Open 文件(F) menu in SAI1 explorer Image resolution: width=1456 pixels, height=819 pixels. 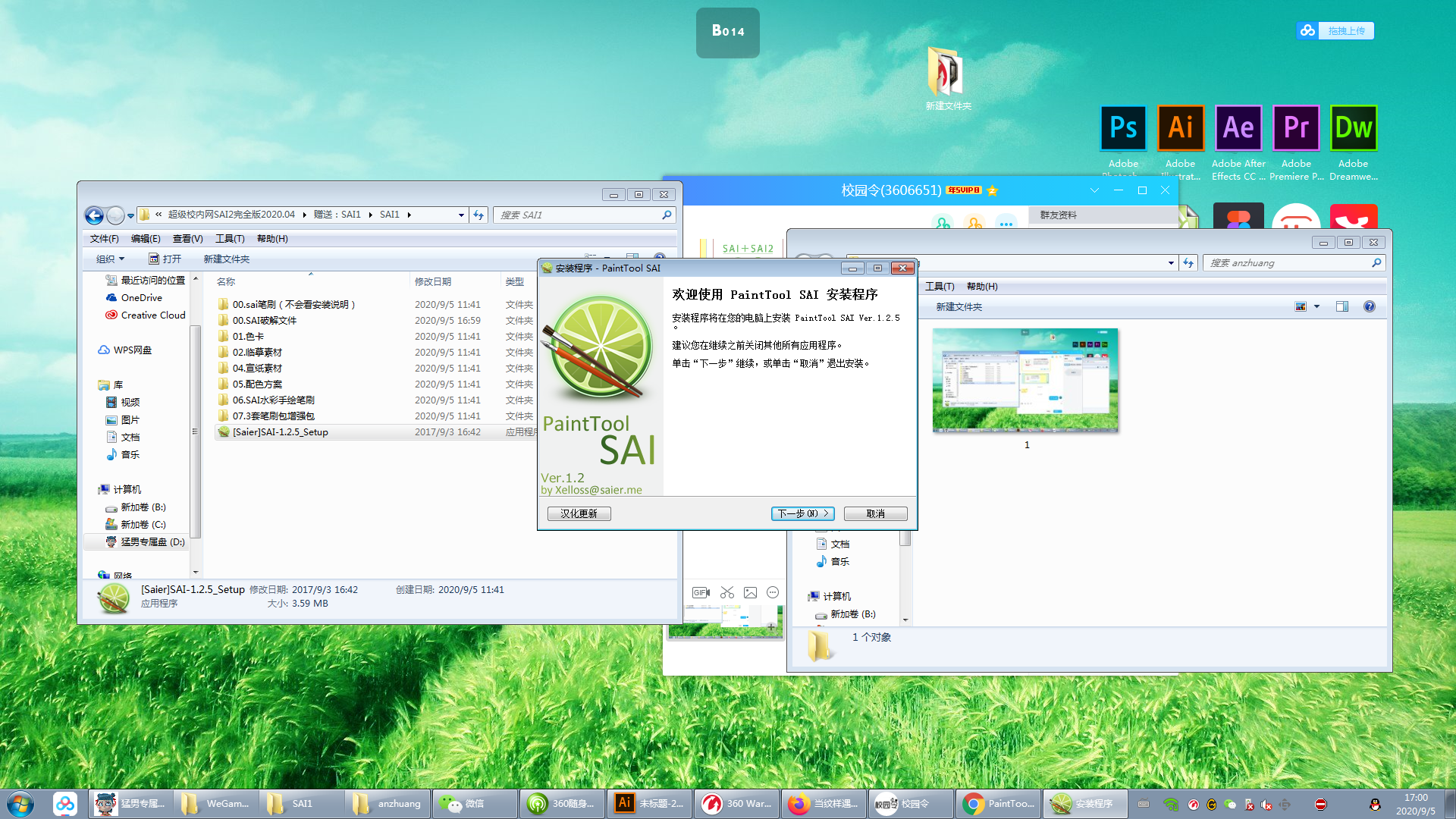[x=105, y=239]
